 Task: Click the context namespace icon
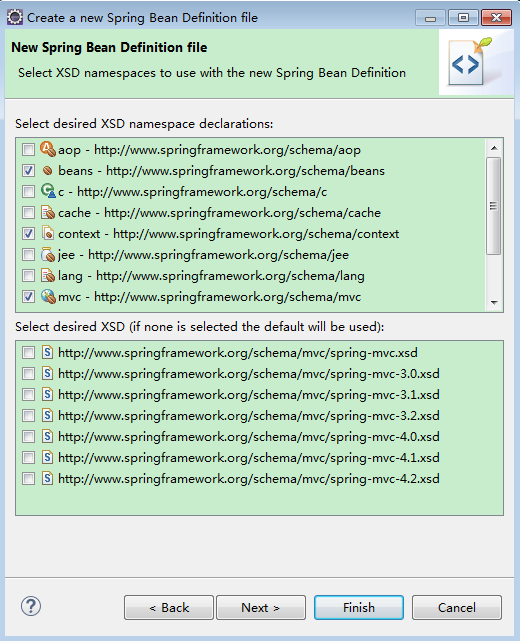point(48,233)
